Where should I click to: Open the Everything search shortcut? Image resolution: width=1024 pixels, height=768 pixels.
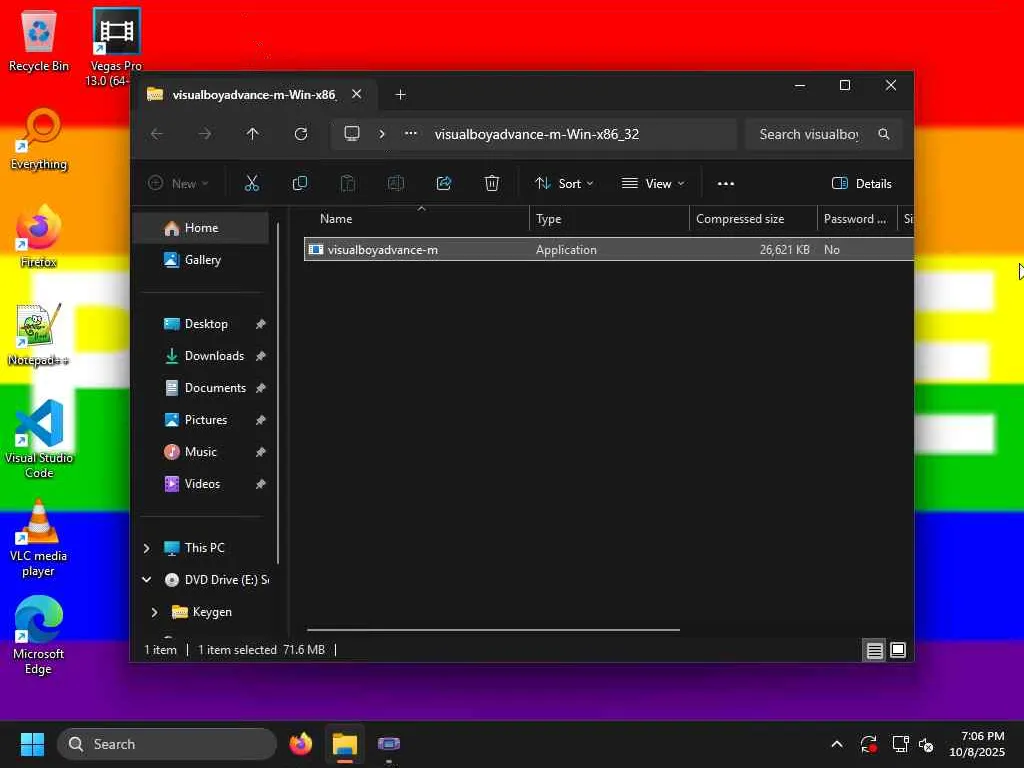click(x=39, y=139)
